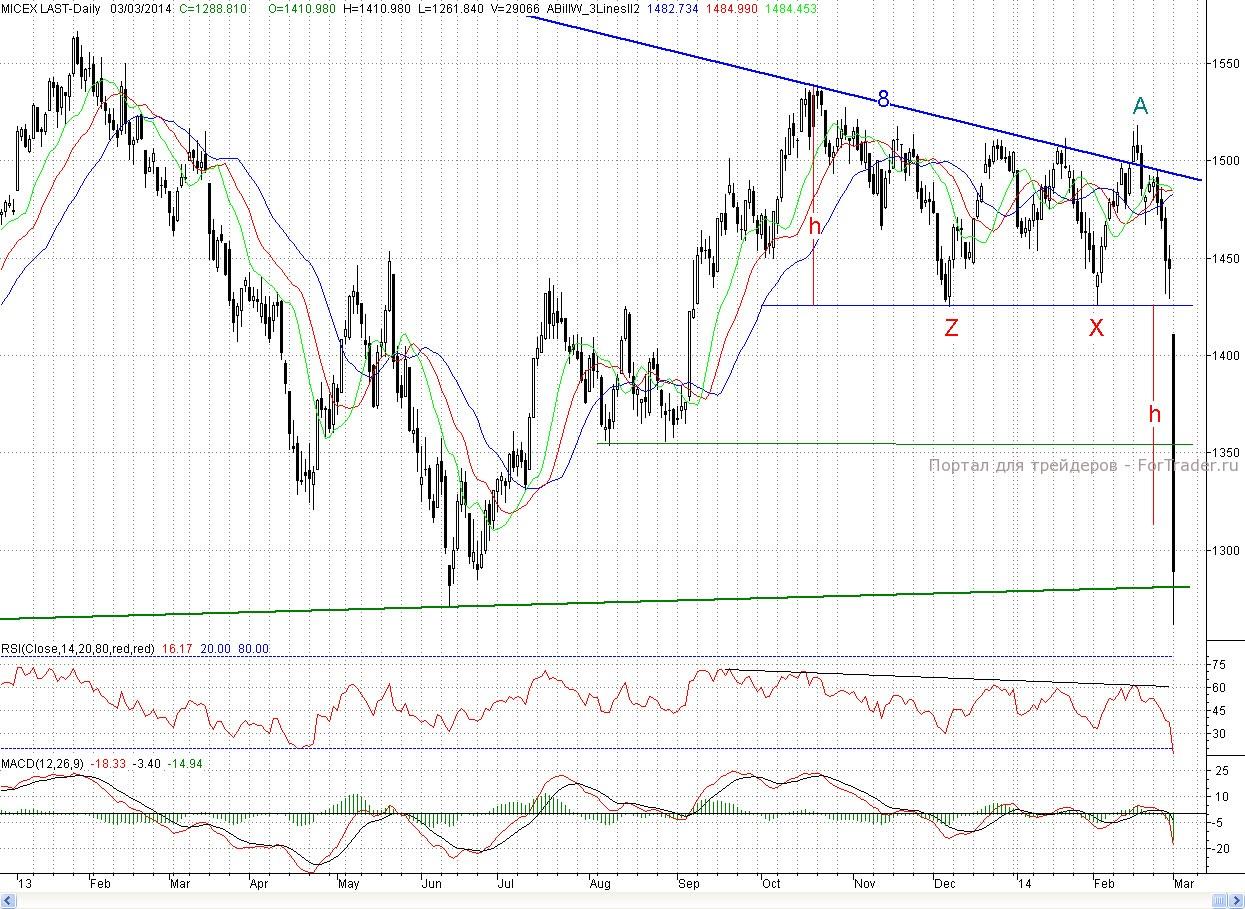This screenshot has width=1245, height=909.
Task: Click the MACD value -18.33
Action: (x=108, y=764)
